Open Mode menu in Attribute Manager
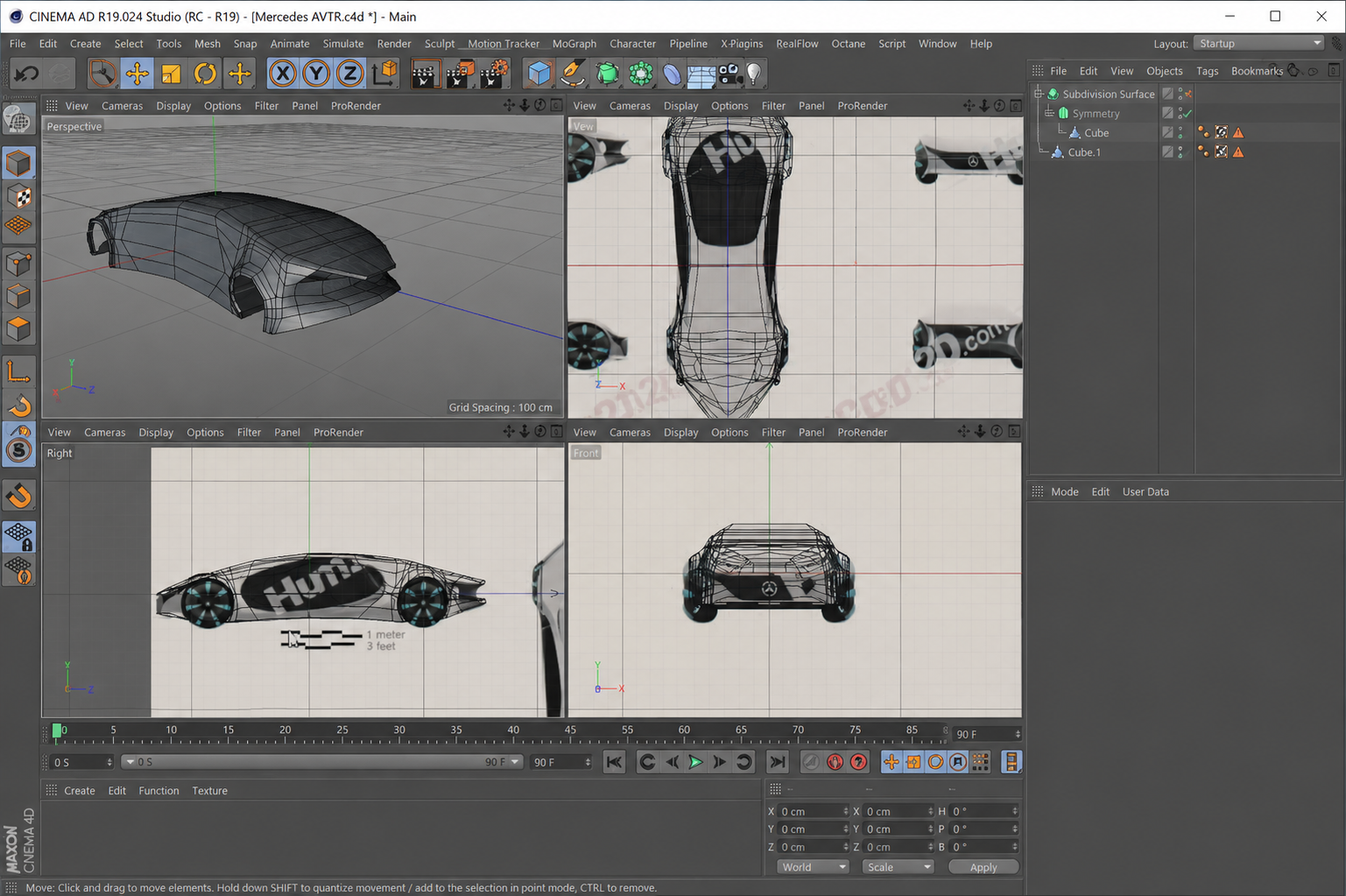The width and height of the screenshot is (1346, 896). point(1064,491)
